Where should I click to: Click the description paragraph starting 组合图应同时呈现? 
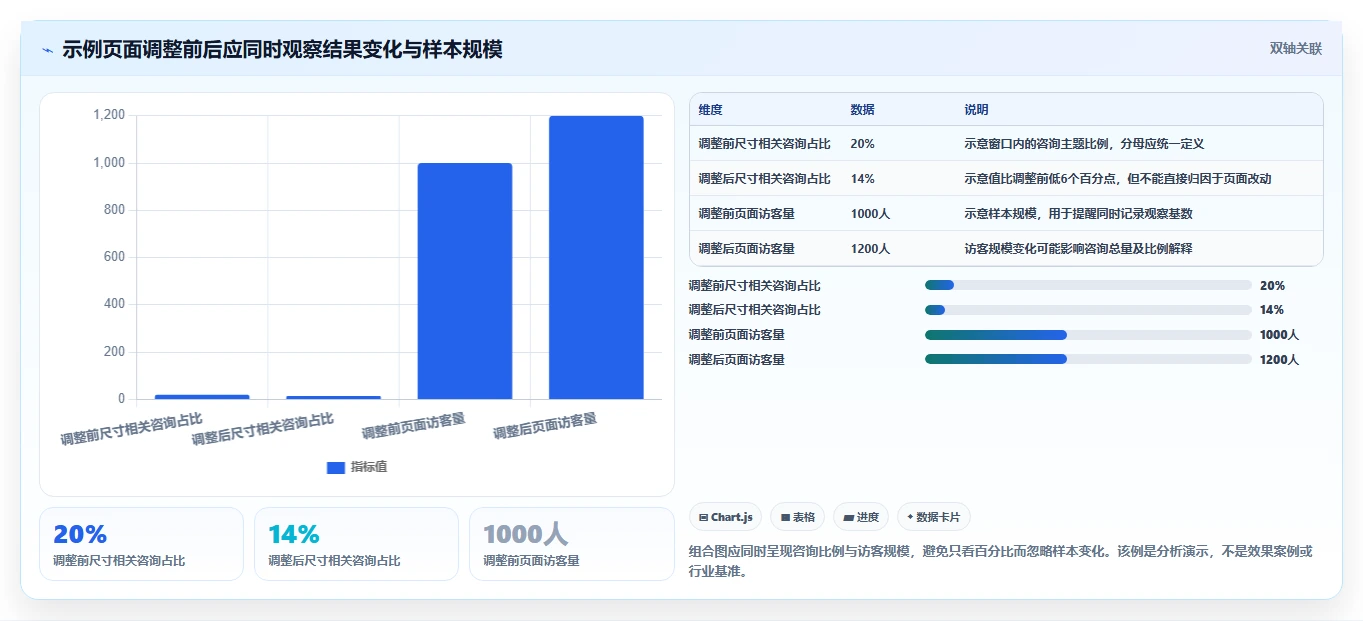(1001, 561)
